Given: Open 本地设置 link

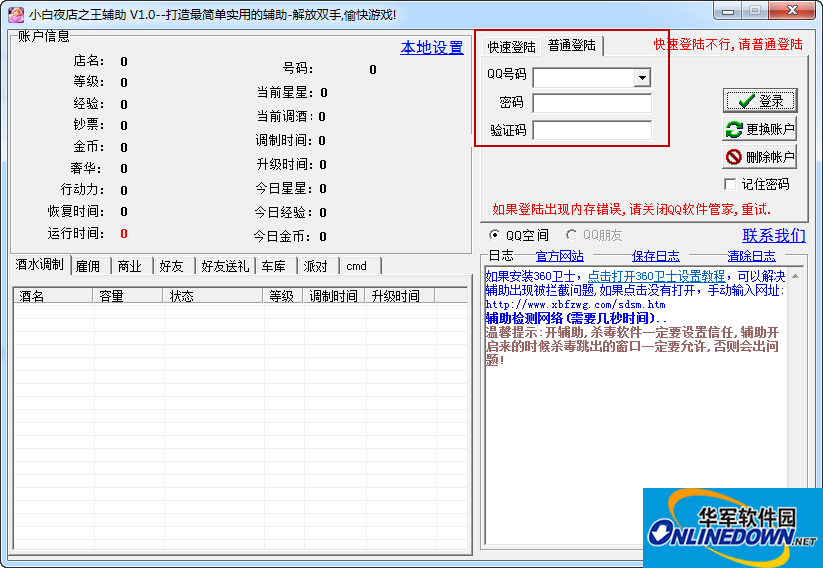Looking at the screenshot, I should click(432, 48).
